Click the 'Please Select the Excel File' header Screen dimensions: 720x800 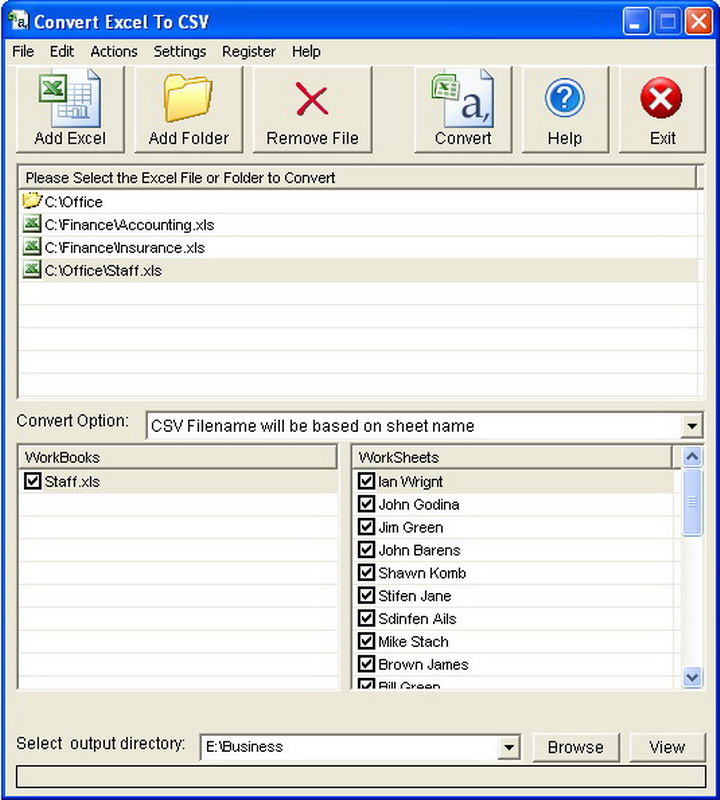pyautogui.click(x=357, y=178)
